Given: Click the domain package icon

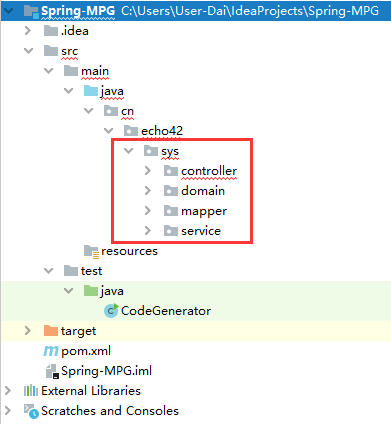Looking at the screenshot, I should pyautogui.click(x=171, y=191).
